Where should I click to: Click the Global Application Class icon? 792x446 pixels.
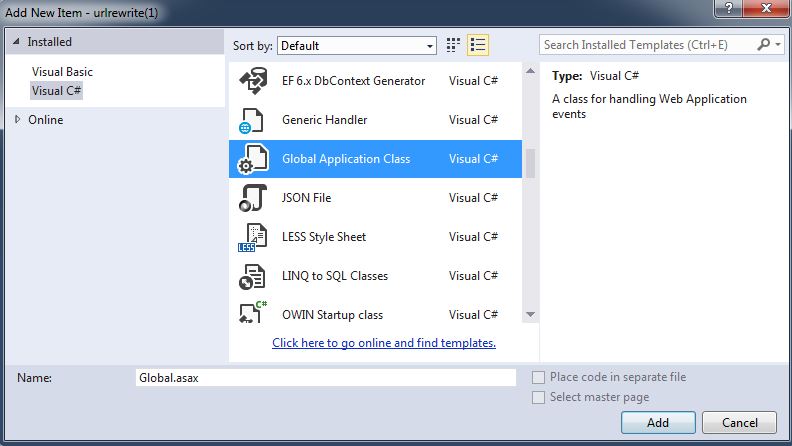252,159
